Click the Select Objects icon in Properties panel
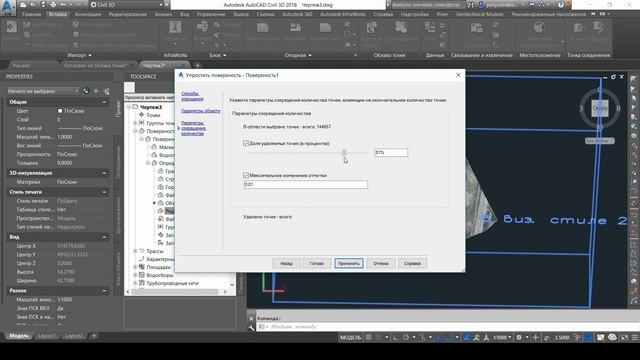 (x=96, y=91)
